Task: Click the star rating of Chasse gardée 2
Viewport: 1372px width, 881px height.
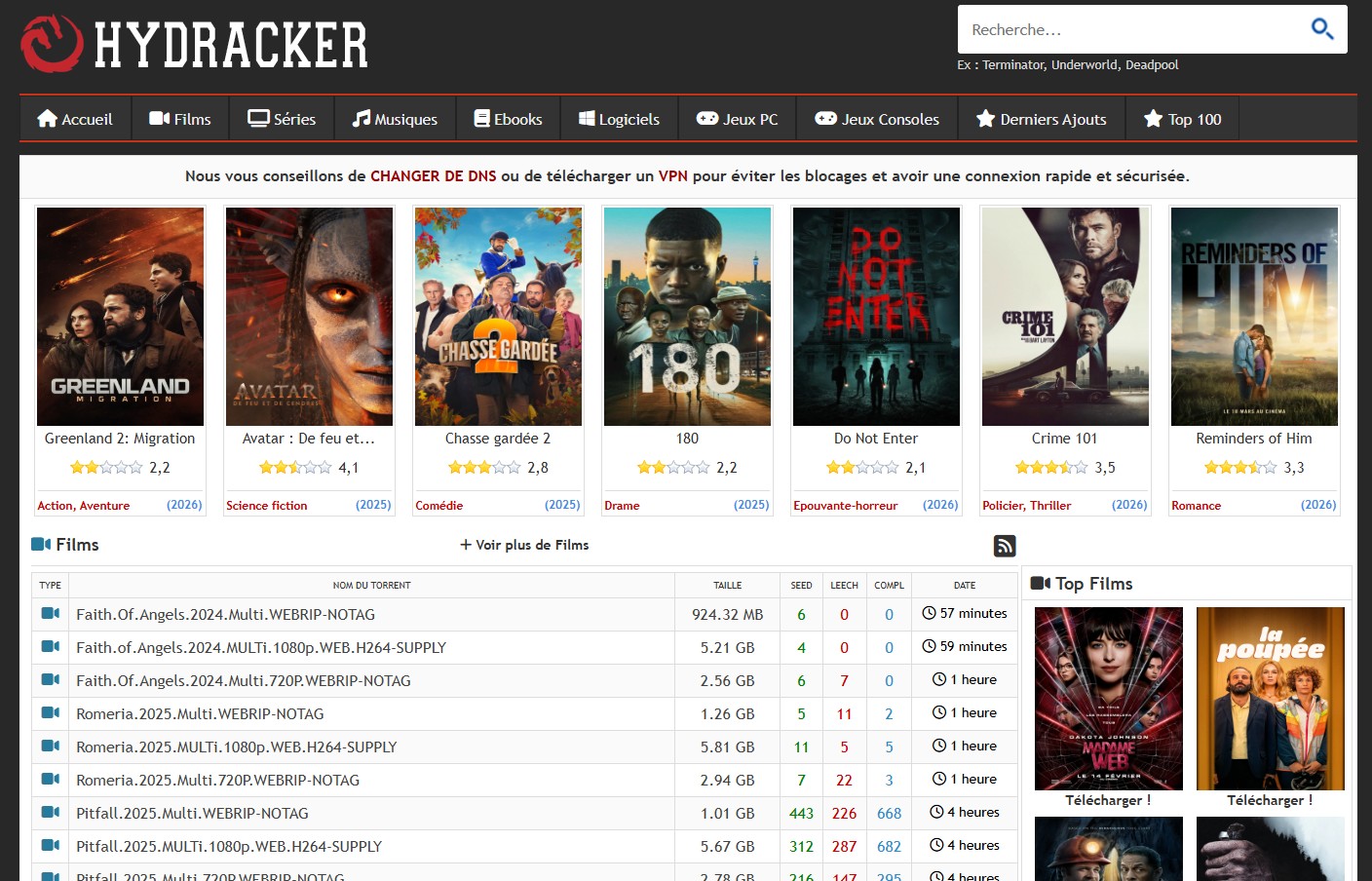Action: pyautogui.click(x=484, y=468)
